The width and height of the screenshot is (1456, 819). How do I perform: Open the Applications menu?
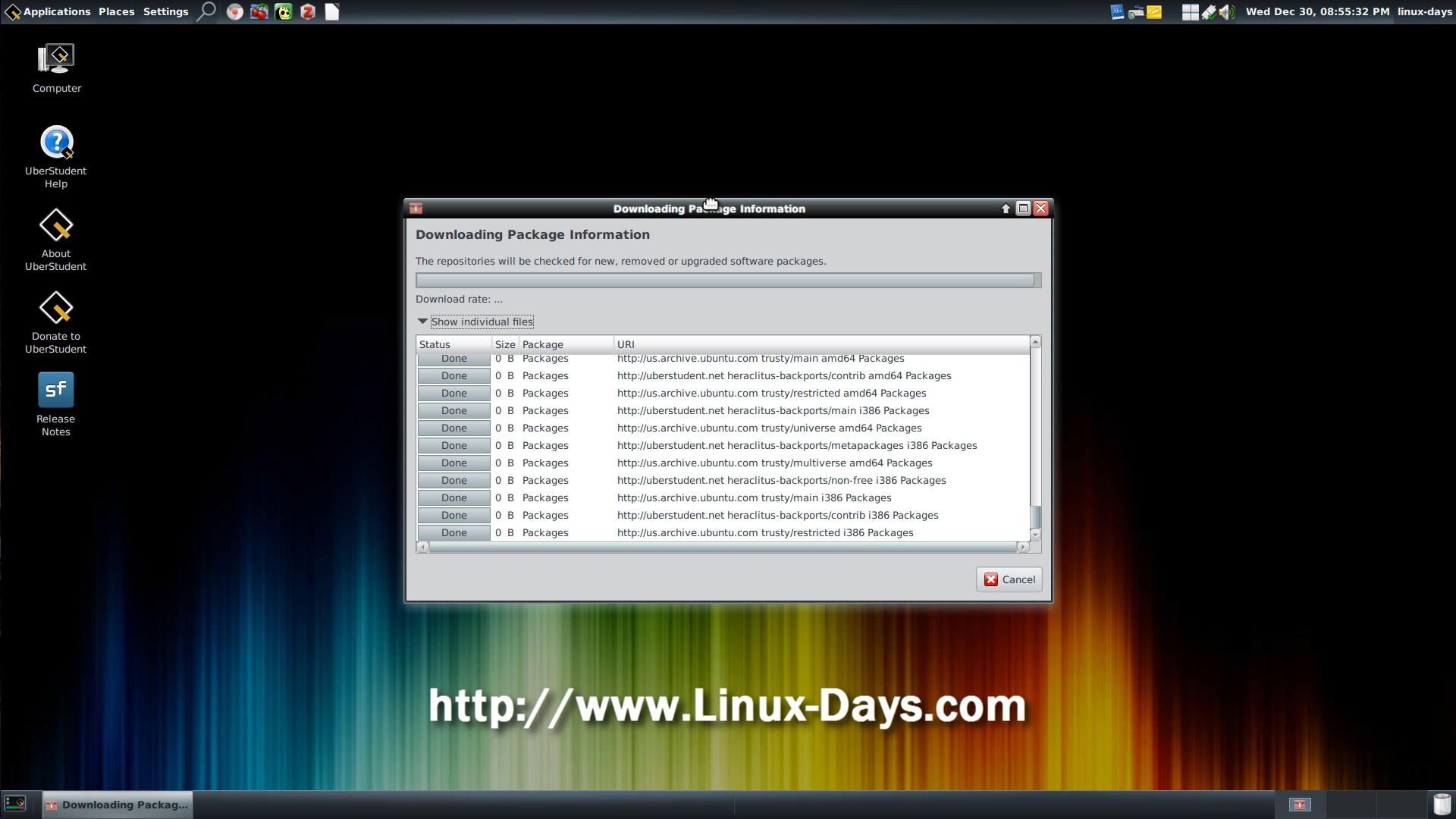pyautogui.click(x=48, y=11)
